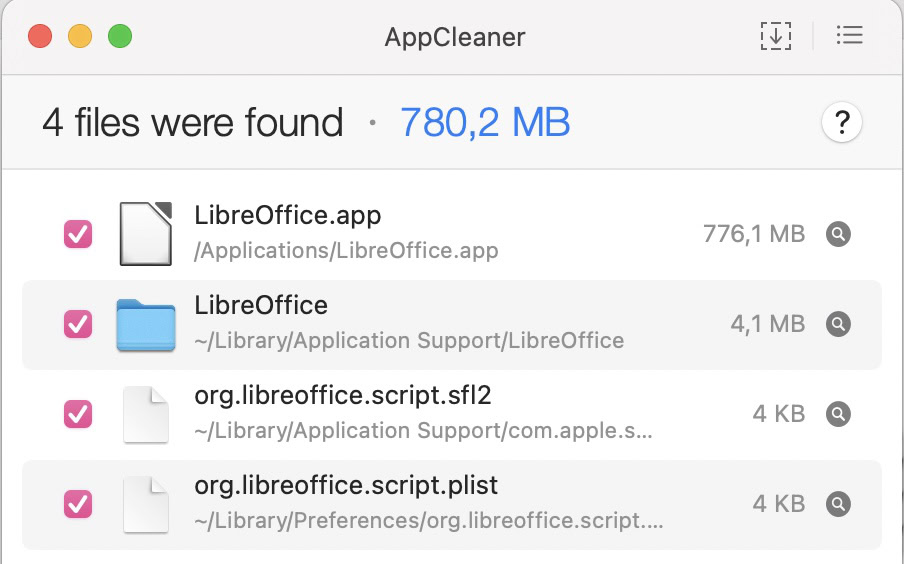
Task: Click the LibreOffice.app document icon
Action: tap(146, 234)
